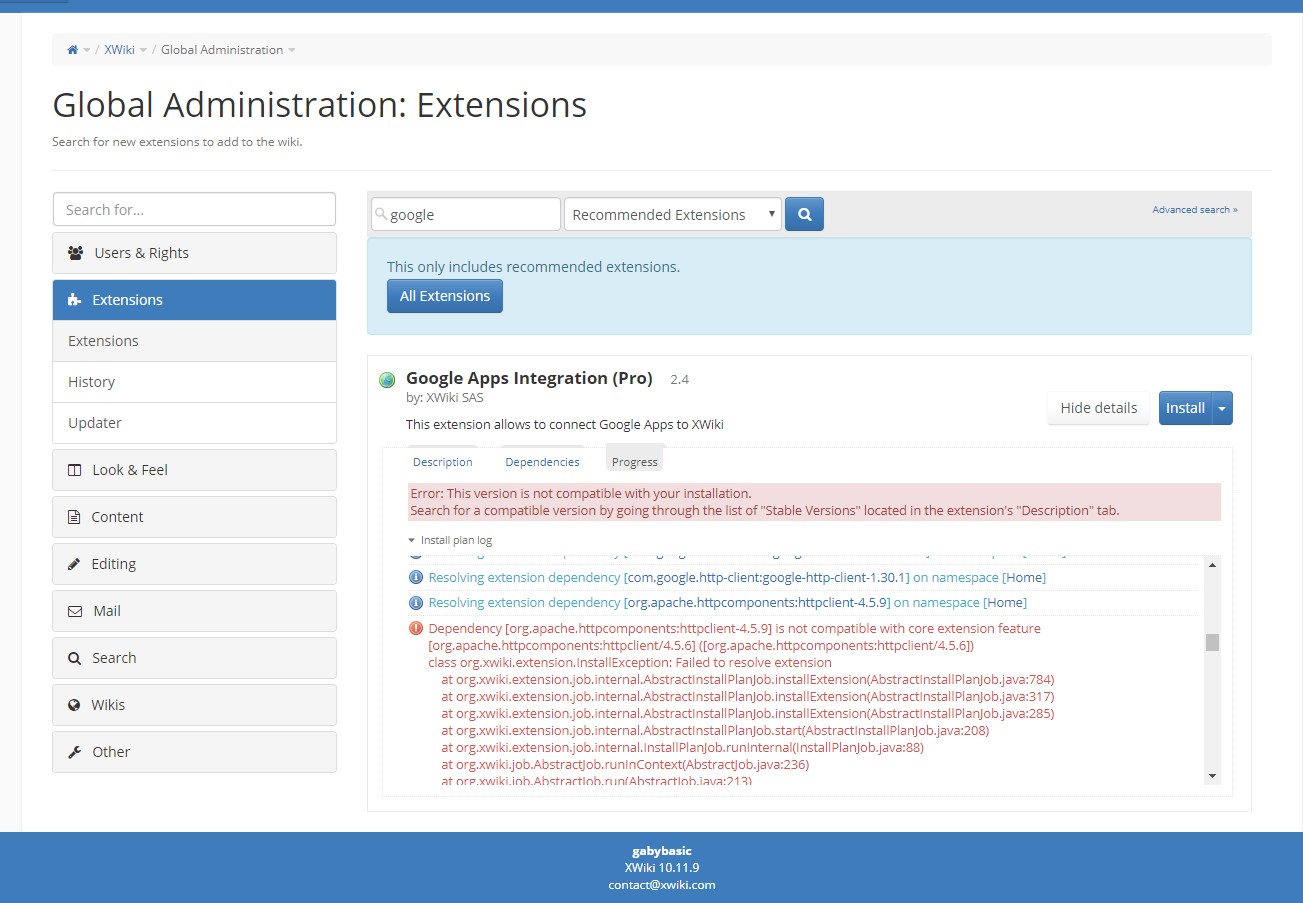Click the Wikis globe icon

[x=74, y=705]
